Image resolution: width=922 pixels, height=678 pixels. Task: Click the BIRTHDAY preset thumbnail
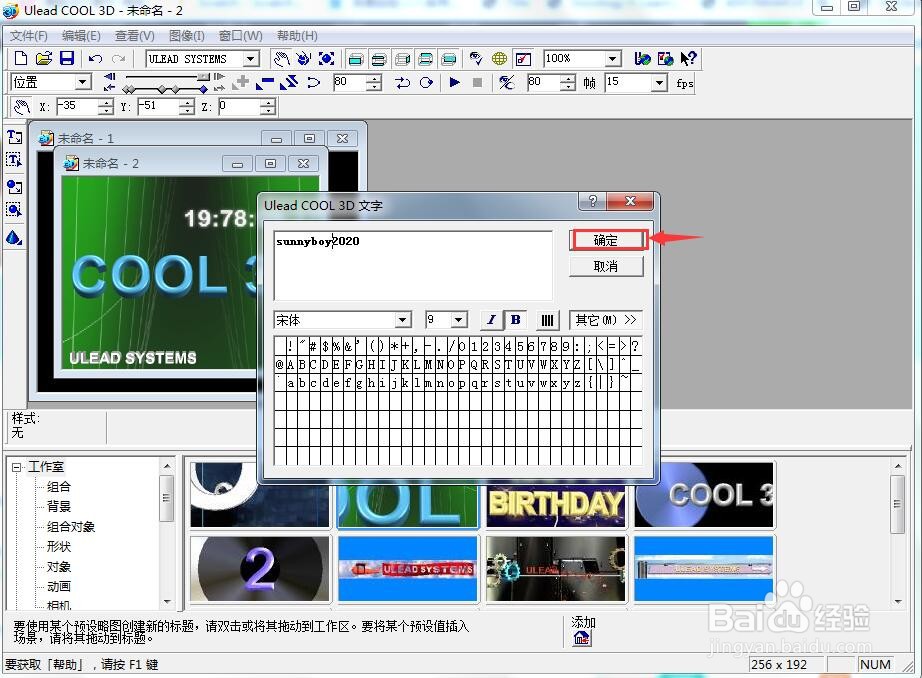tap(555, 505)
